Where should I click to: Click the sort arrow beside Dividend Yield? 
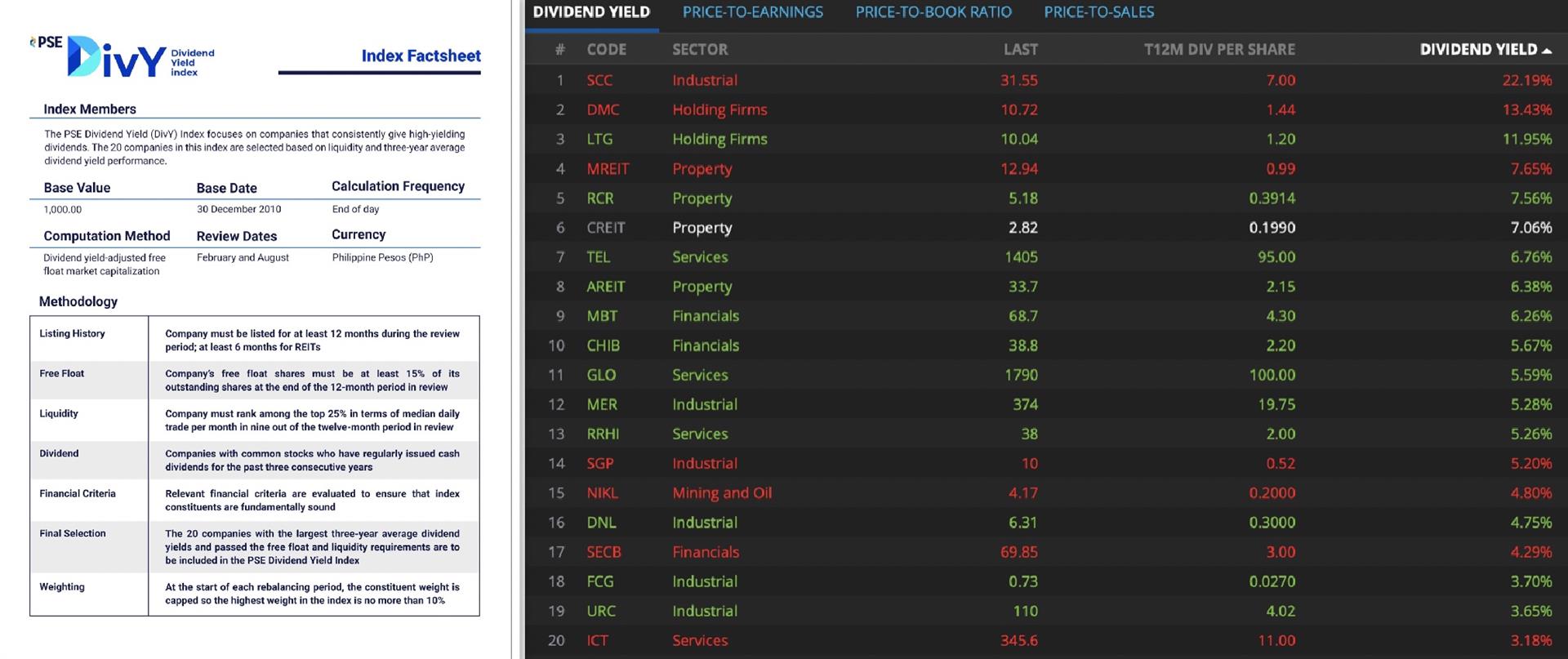(1546, 50)
